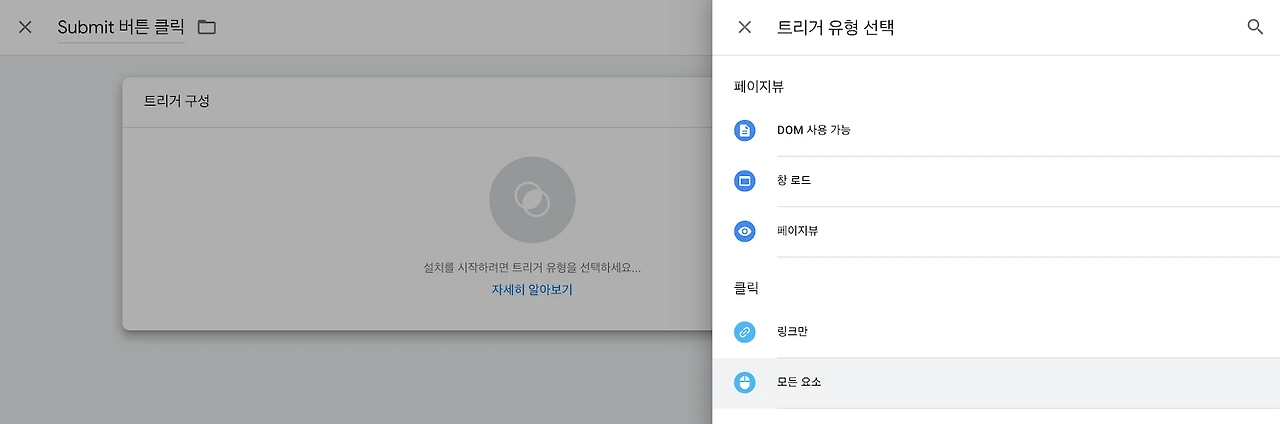Click the gray trigger type placeholder circle
Image resolution: width=1280 pixels, height=424 pixels.
[x=532, y=199]
